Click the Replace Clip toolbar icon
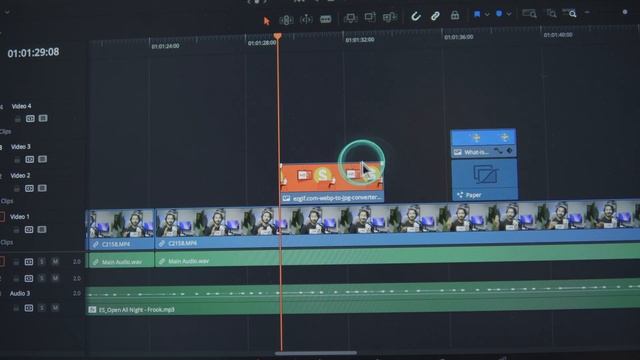Image resolution: width=640 pixels, height=360 pixels. (390, 17)
